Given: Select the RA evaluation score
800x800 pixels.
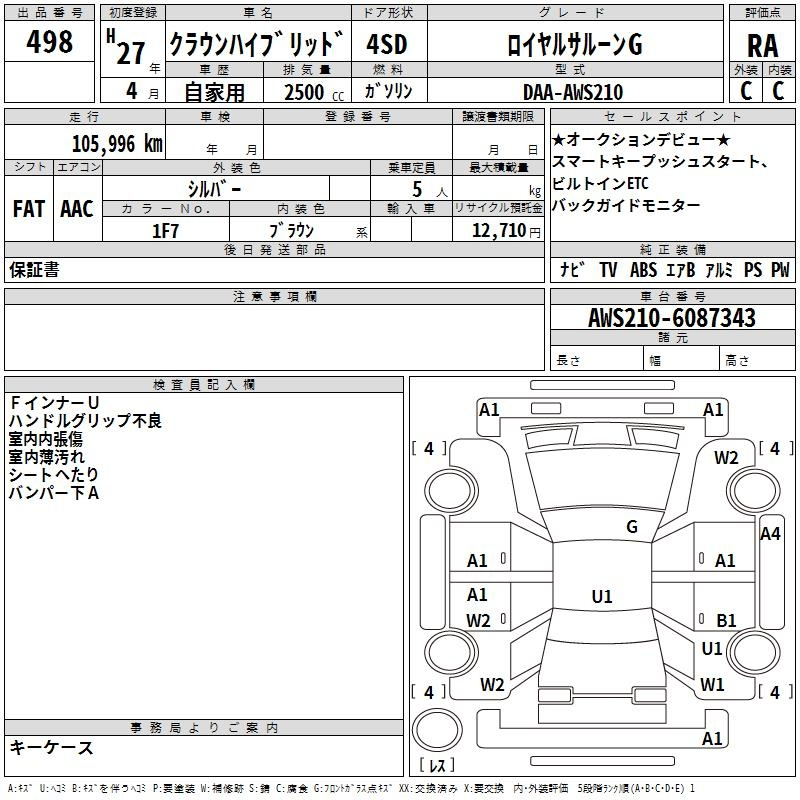Looking at the screenshot, I should pos(762,45).
